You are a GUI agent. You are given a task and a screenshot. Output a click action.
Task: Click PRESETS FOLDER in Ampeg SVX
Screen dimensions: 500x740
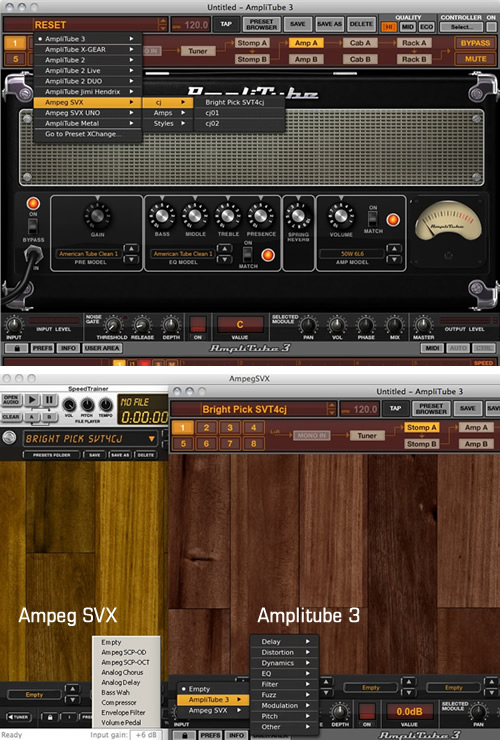[51, 455]
